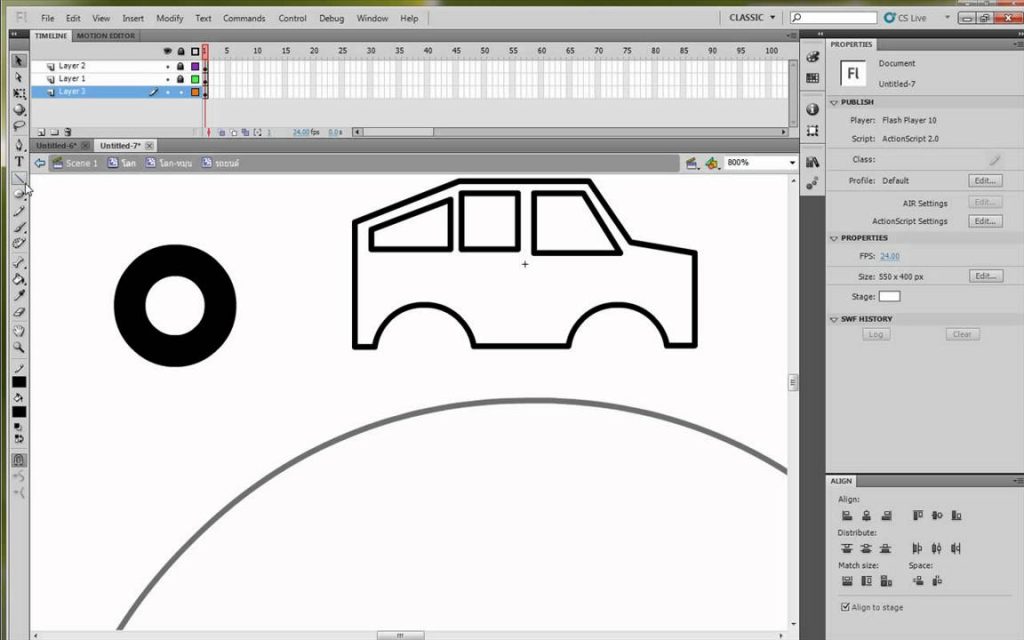Toggle Layer 2 purple outline square
Viewport: 1024px width, 640px height.
195,66
